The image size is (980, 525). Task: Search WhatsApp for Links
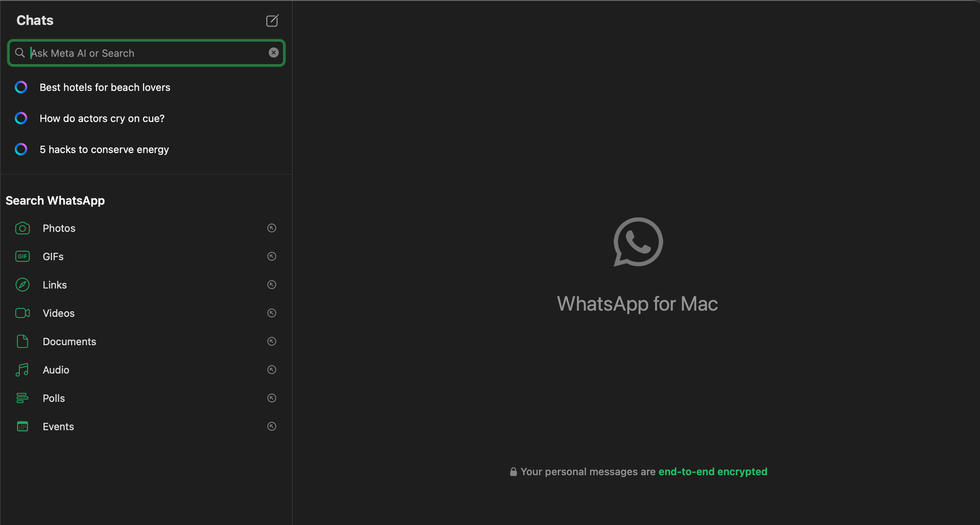coord(146,284)
